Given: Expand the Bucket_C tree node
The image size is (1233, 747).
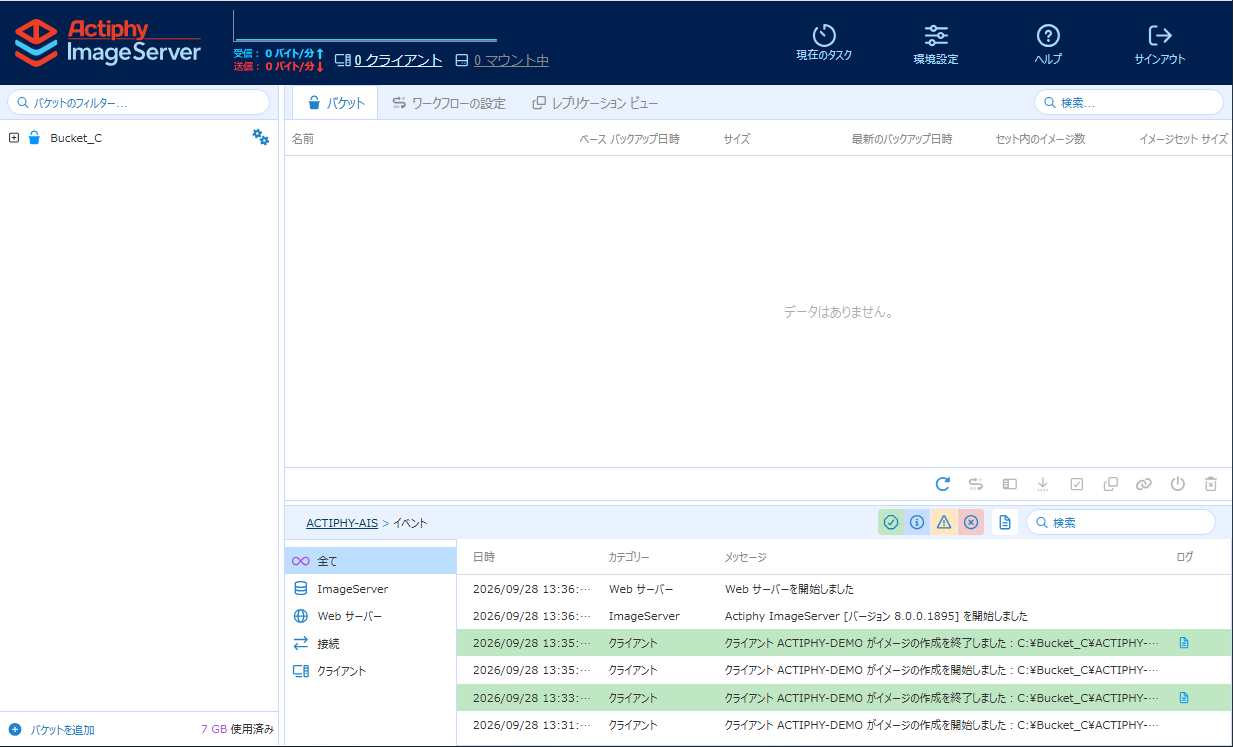Looking at the screenshot, I should pyautogui.click(x=14, y=138).
